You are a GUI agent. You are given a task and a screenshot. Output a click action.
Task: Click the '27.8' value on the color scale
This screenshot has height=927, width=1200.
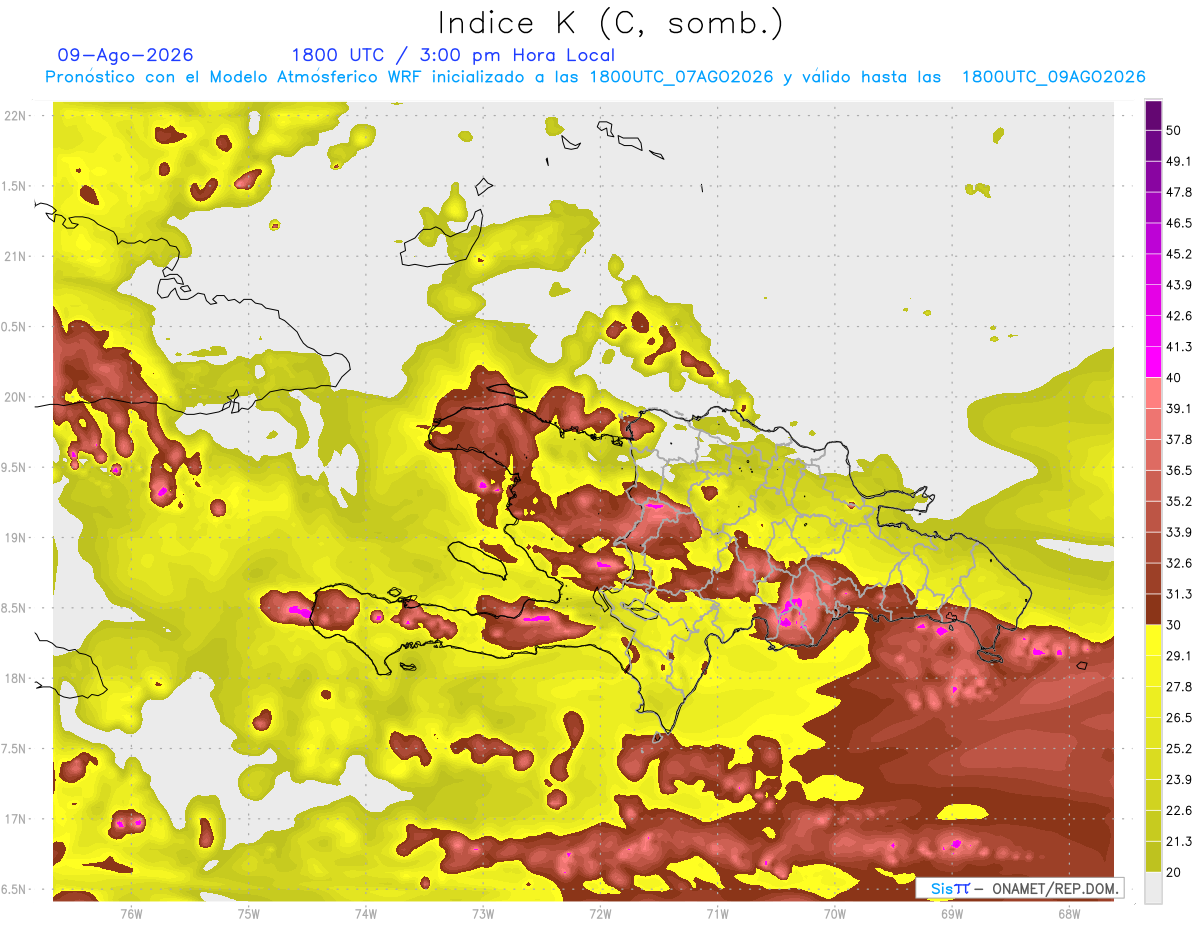[1179, 687]
